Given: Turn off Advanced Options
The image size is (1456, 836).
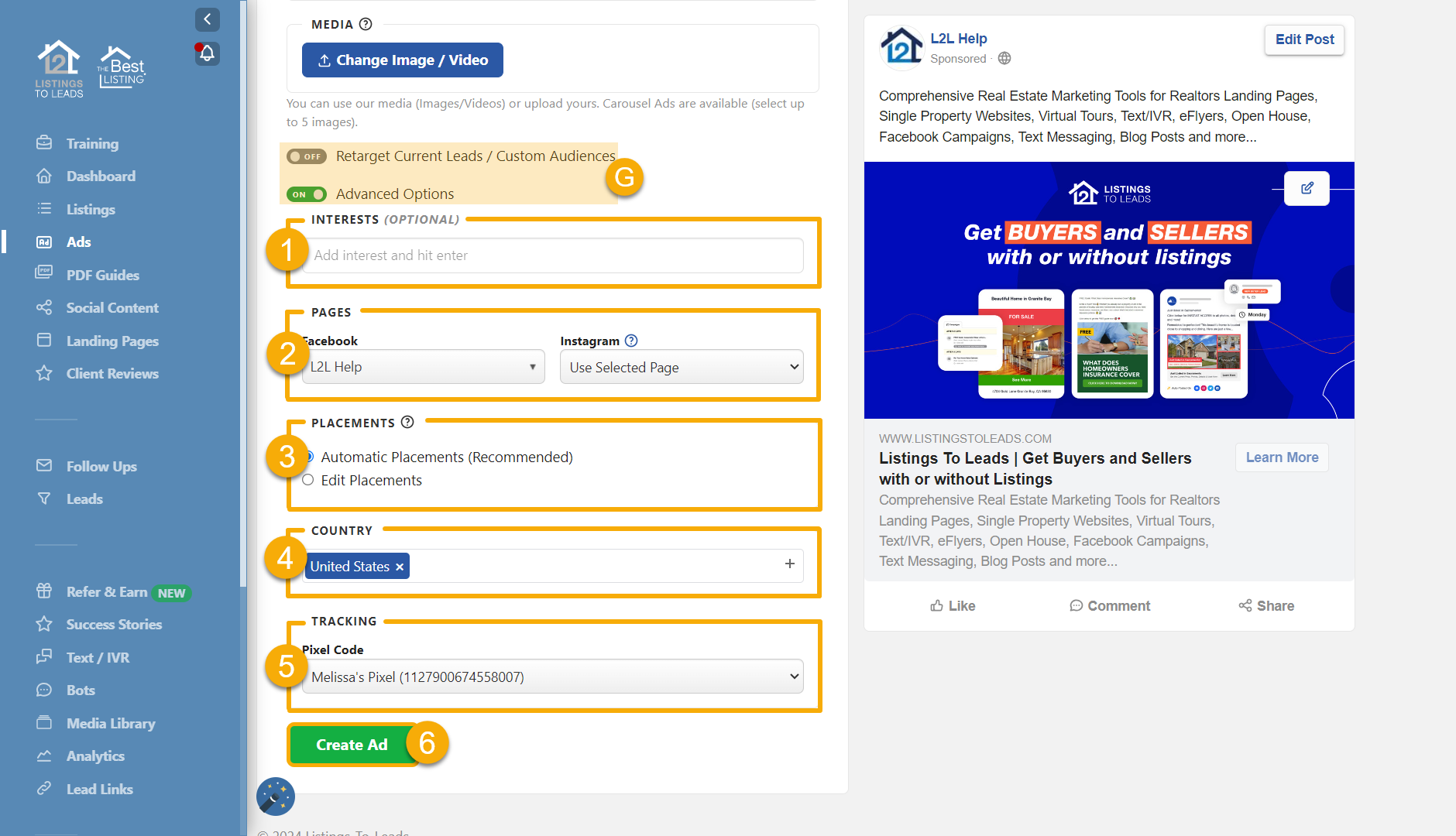Looking at the screenshot, I should pos(306,194).
